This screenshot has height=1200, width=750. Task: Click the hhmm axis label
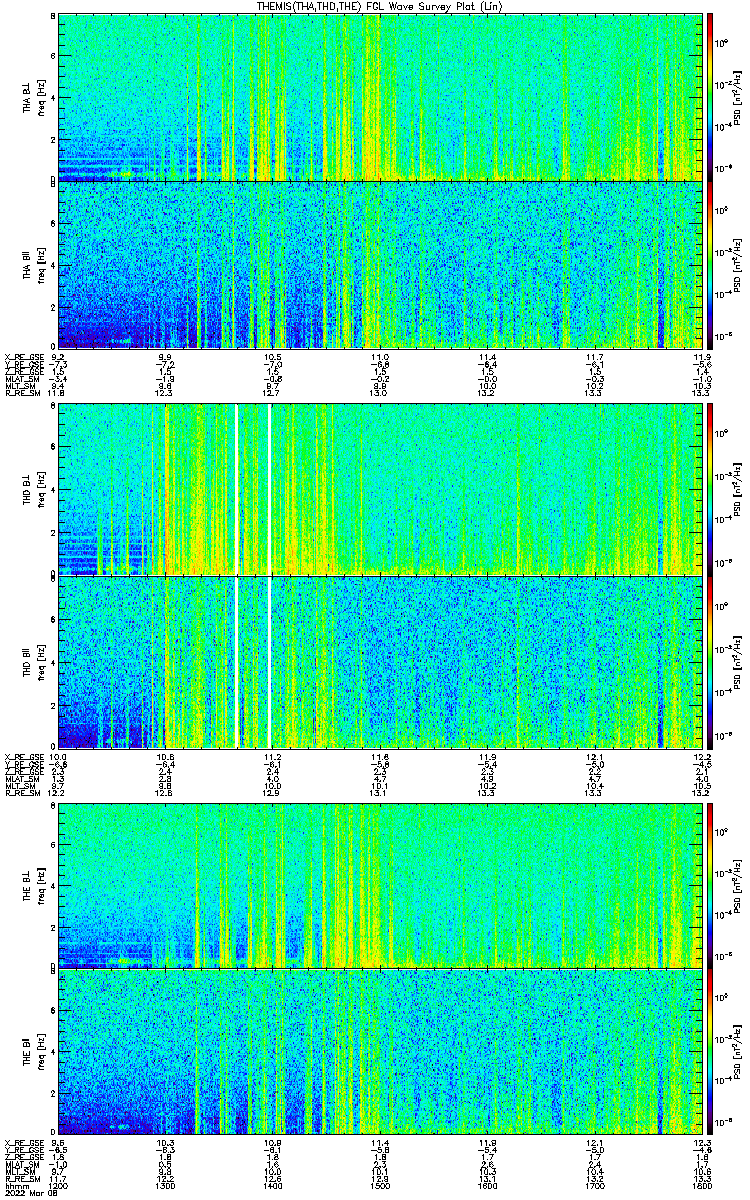click(x=14, y=1185)
